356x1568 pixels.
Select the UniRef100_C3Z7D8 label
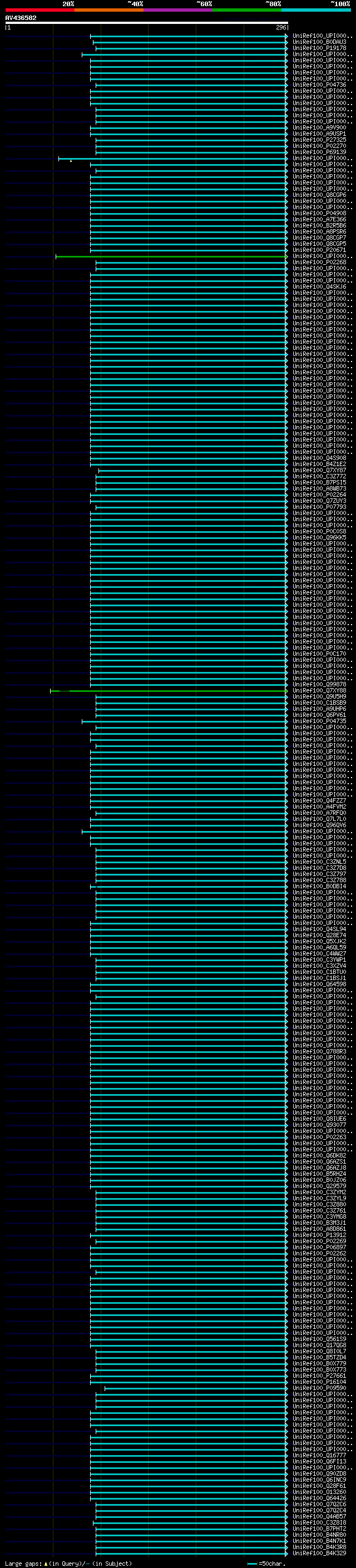point(319,868)
